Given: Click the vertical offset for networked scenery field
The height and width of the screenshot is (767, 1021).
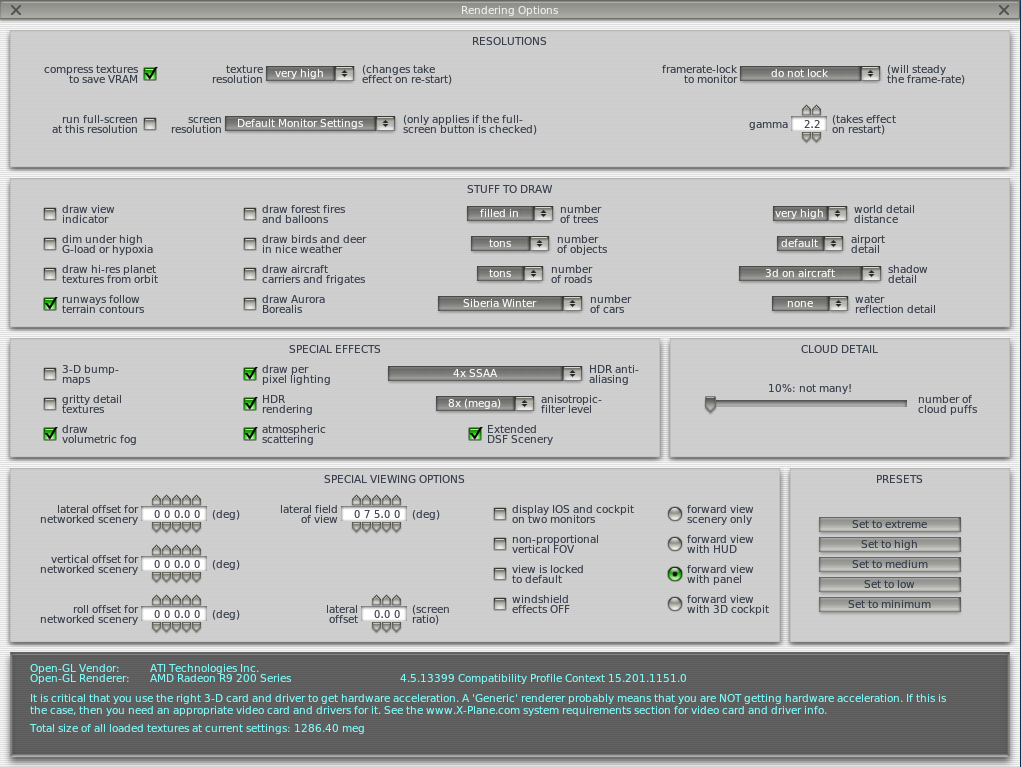Looking at the screenshot, I should pyautogui.click(x=175, y=565).
